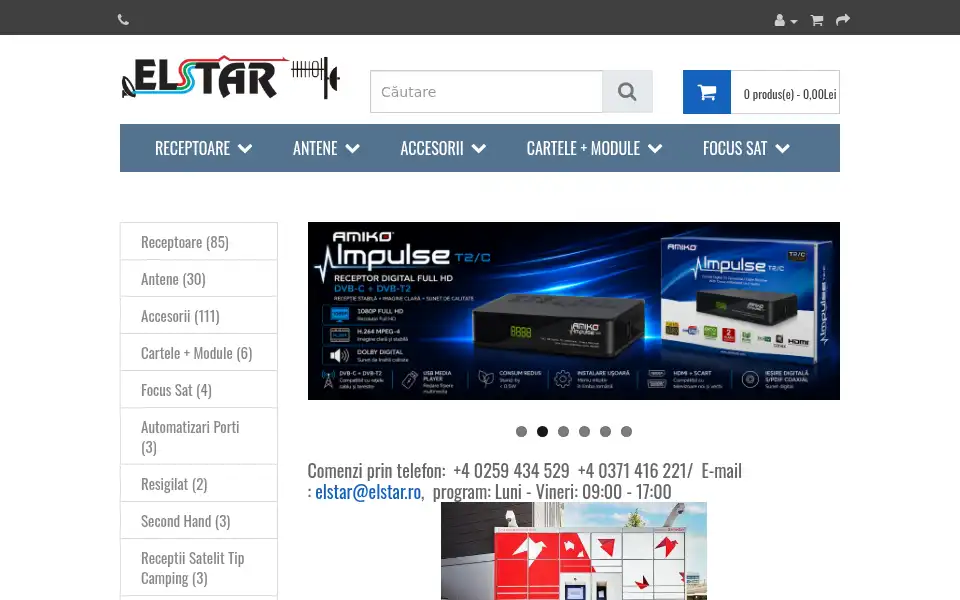Select Accesorii (111) category
Image resolution: width=960 pixels, height=600 pixels.
point(199,315)
